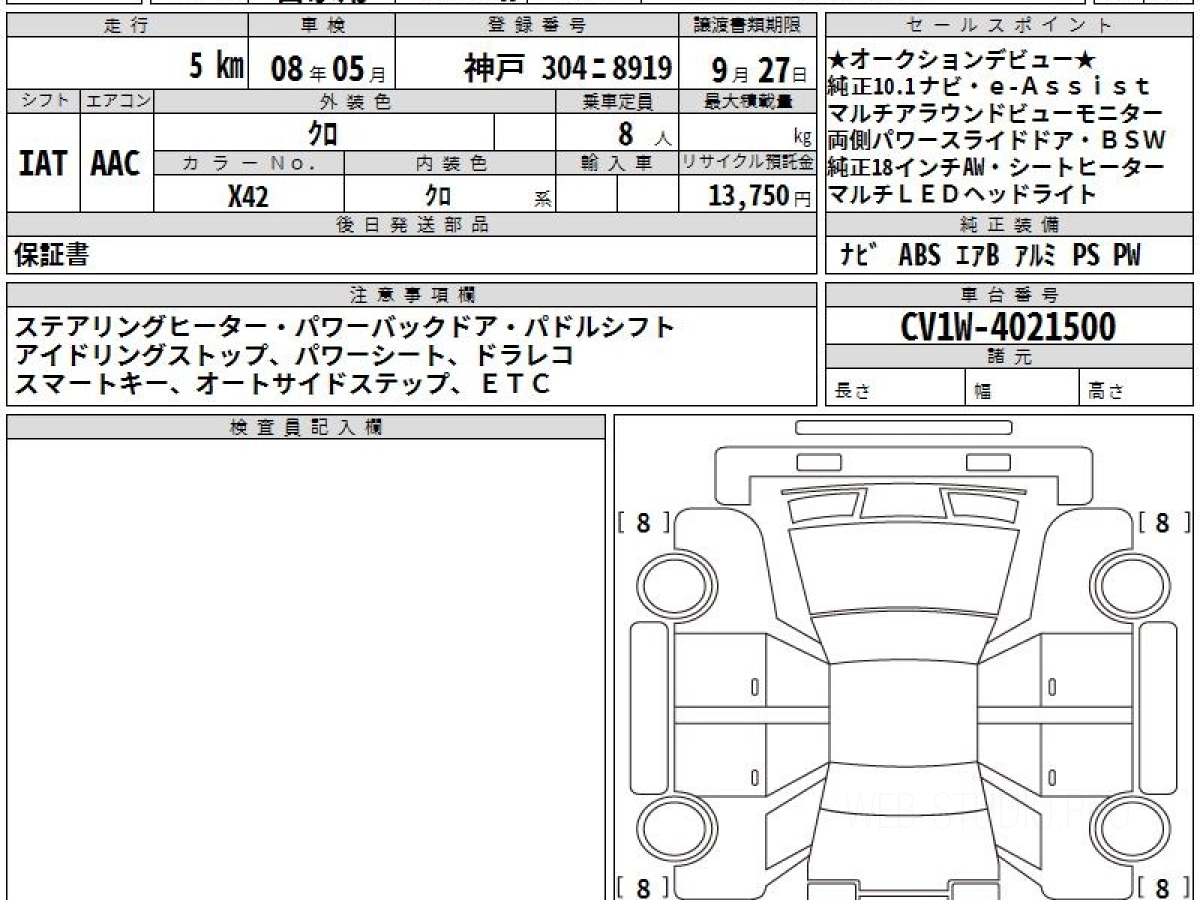Click the アイドリングストップ、パワーシート line

pos(294,354)
